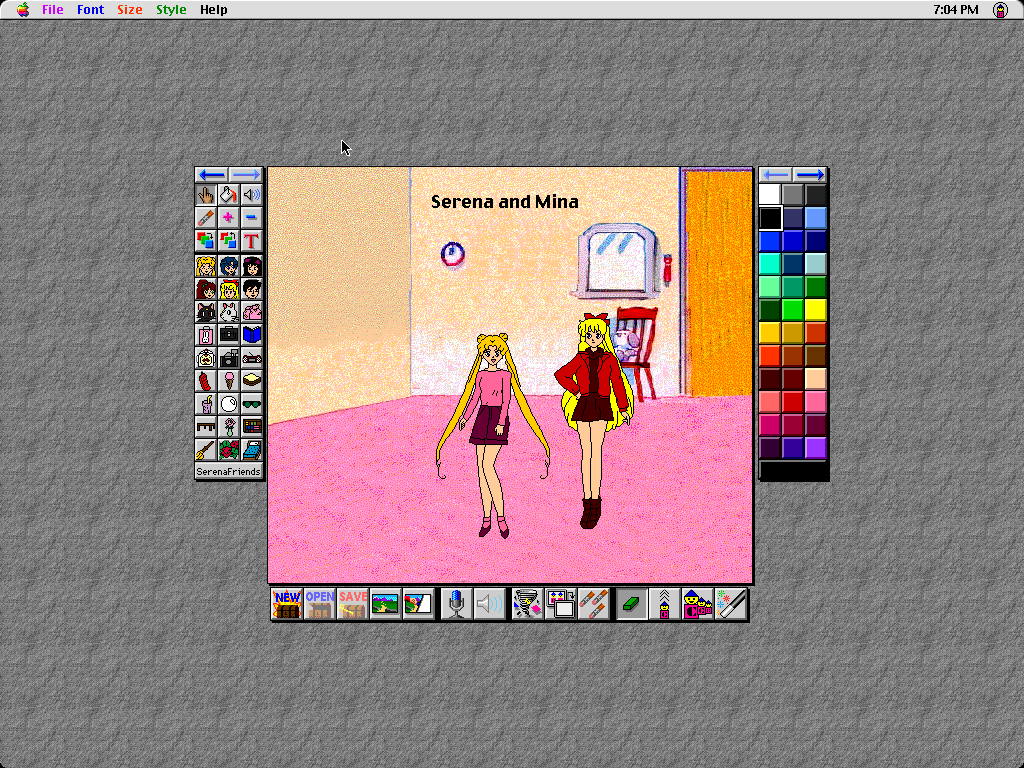Pick the blue book stamp
The height and width of the screenshot is (768, 1024).
pyautogui.click(x=251, y=335)
